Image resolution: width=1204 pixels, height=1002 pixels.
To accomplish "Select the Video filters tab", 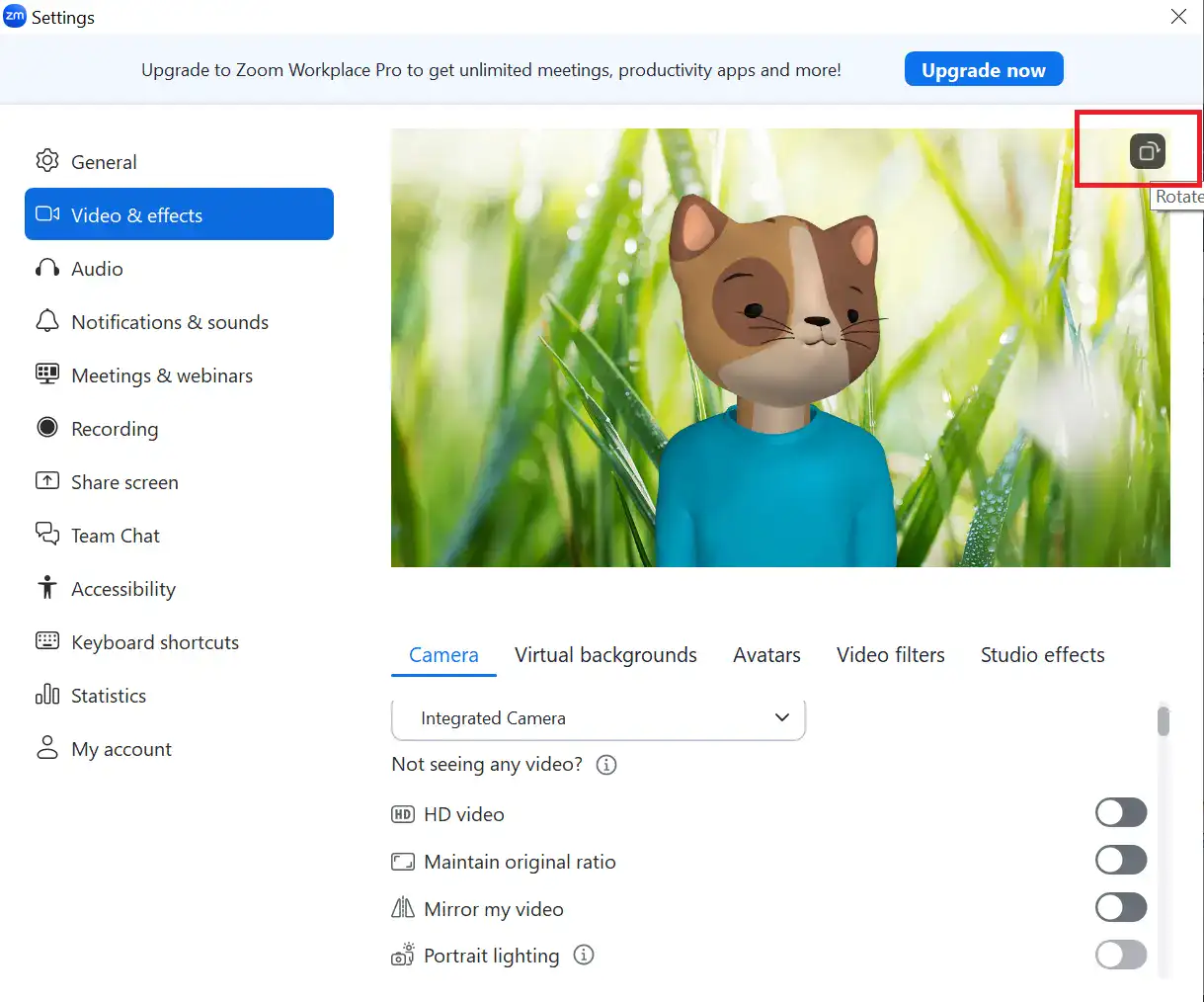I will tap(890, 655).
